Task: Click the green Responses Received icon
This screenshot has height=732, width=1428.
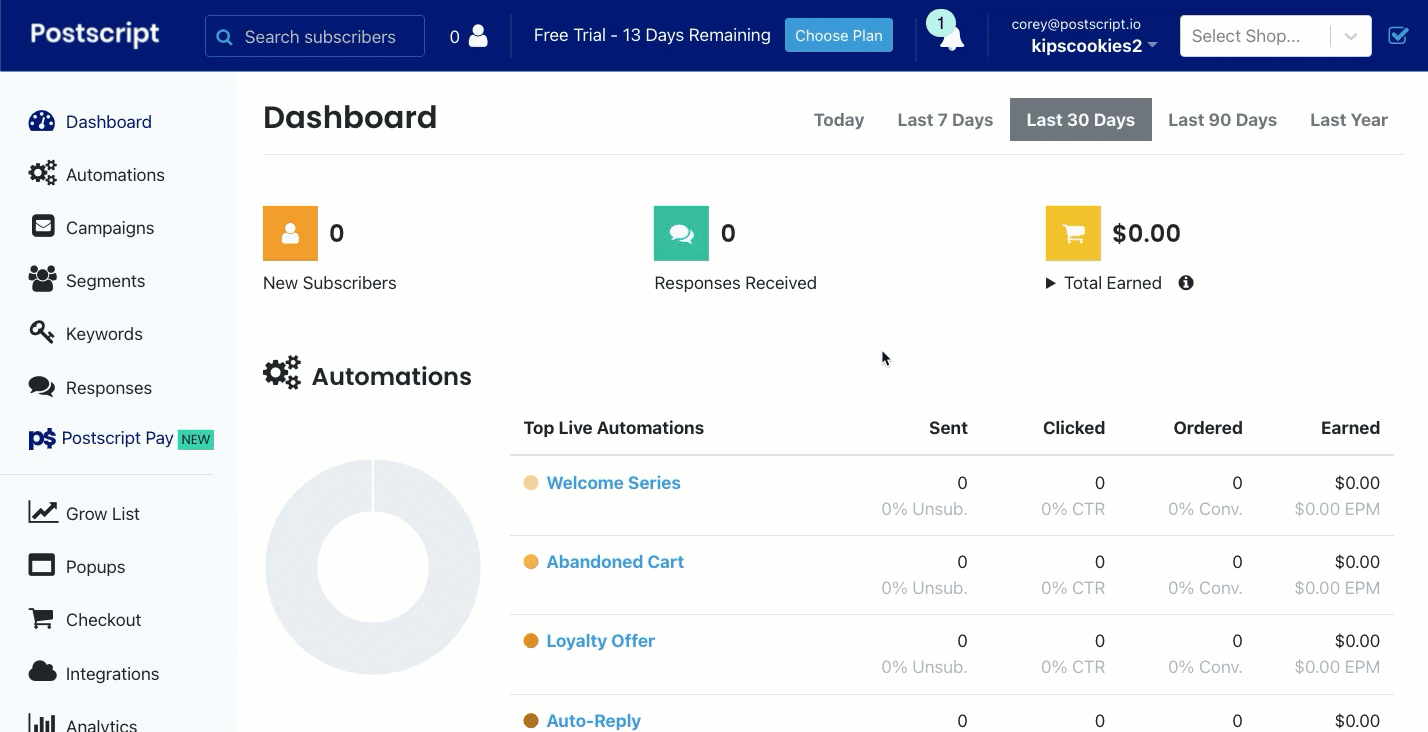Action: click(681, 233)
